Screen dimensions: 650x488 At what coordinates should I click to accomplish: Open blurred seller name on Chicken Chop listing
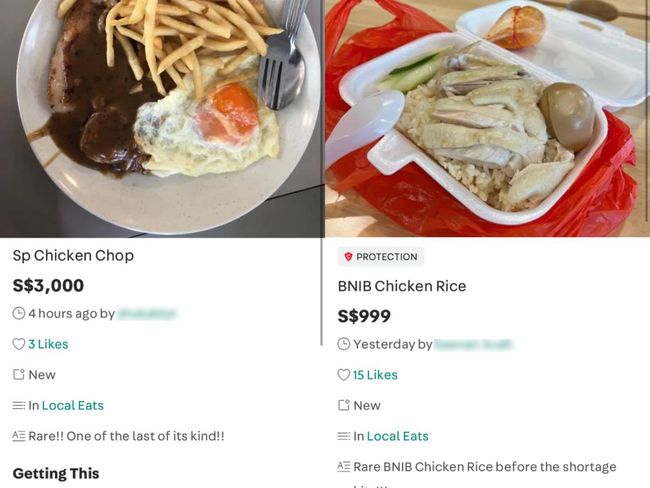pos(148,314)
